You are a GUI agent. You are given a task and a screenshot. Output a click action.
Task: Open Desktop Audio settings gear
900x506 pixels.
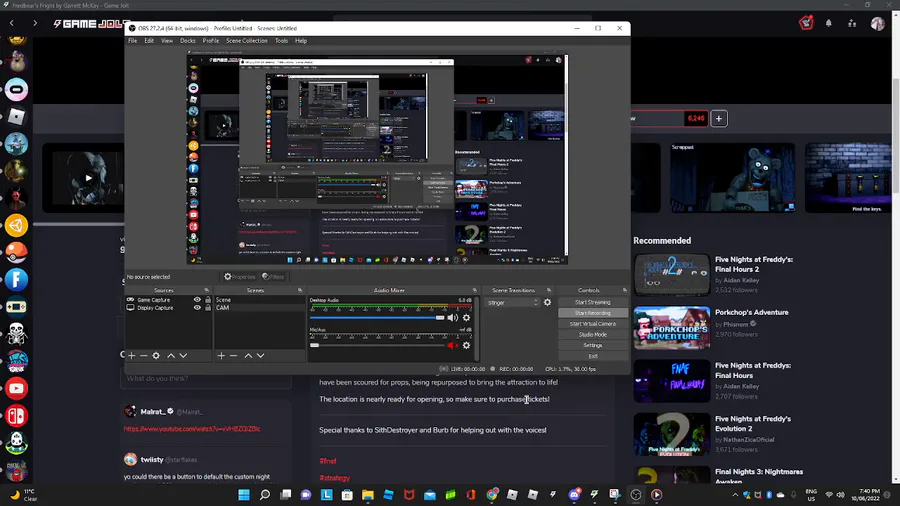[467, 318]
